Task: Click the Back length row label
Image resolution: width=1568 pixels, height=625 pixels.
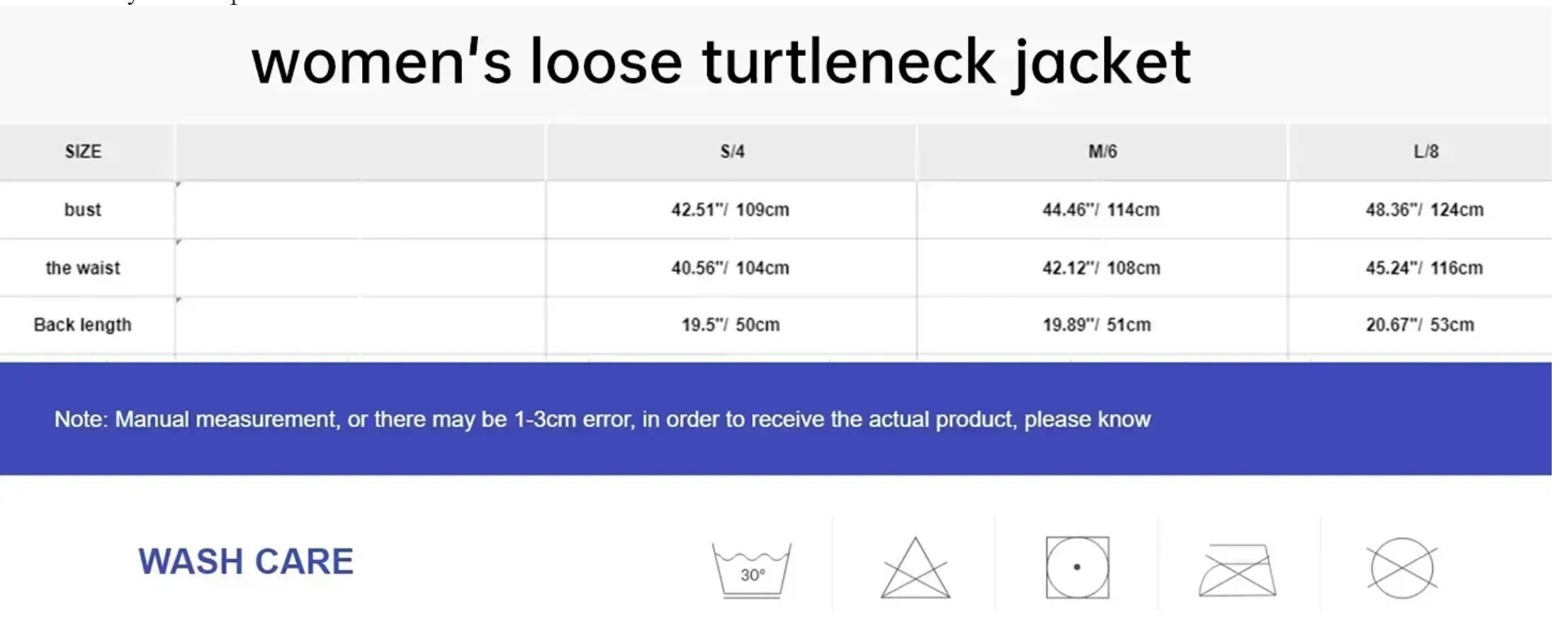Action: pos(83,325)
